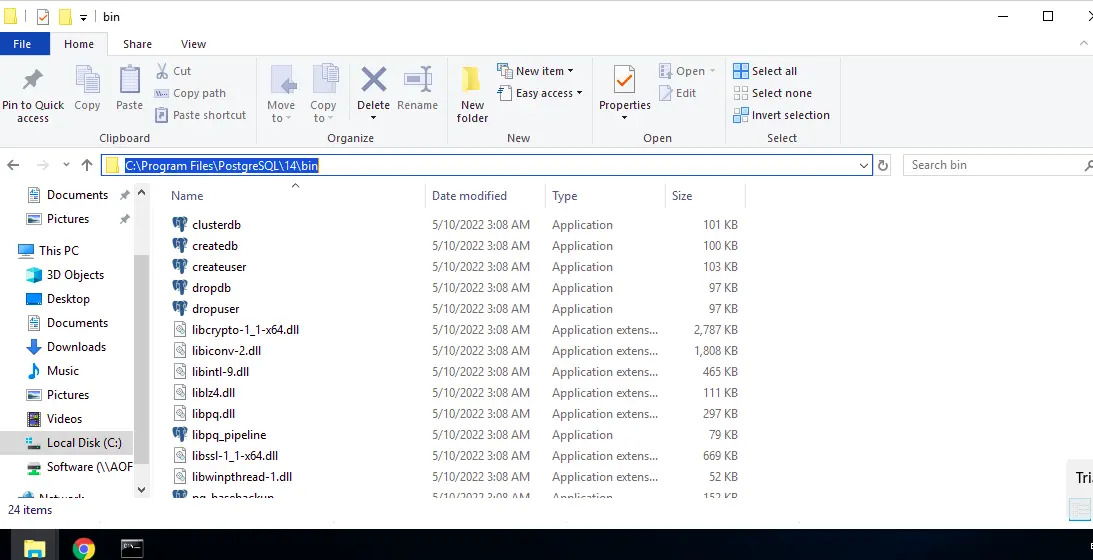Go back with the Back arrow
This screenshot has width=1093, height=560.
click(x=13, y=165)
